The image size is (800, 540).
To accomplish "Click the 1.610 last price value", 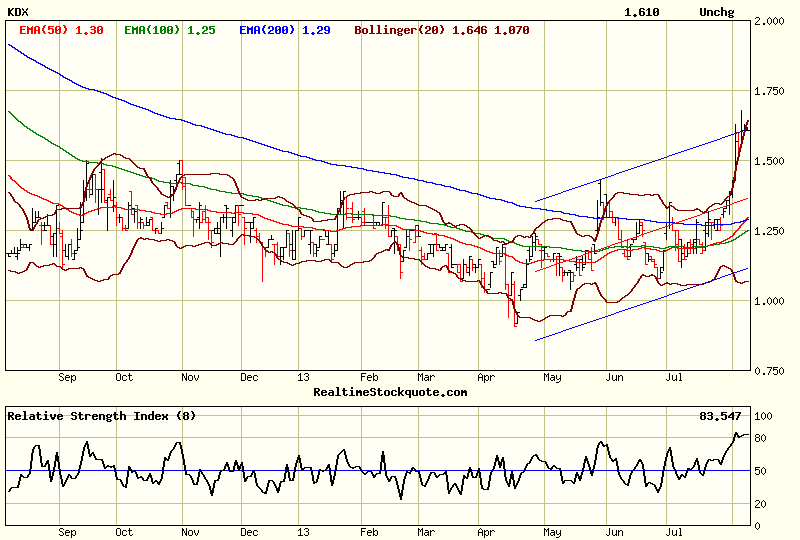I will (641, 12).
